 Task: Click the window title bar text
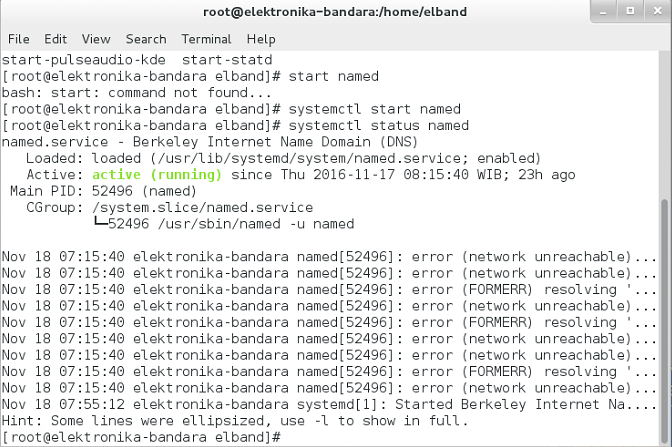335,12
